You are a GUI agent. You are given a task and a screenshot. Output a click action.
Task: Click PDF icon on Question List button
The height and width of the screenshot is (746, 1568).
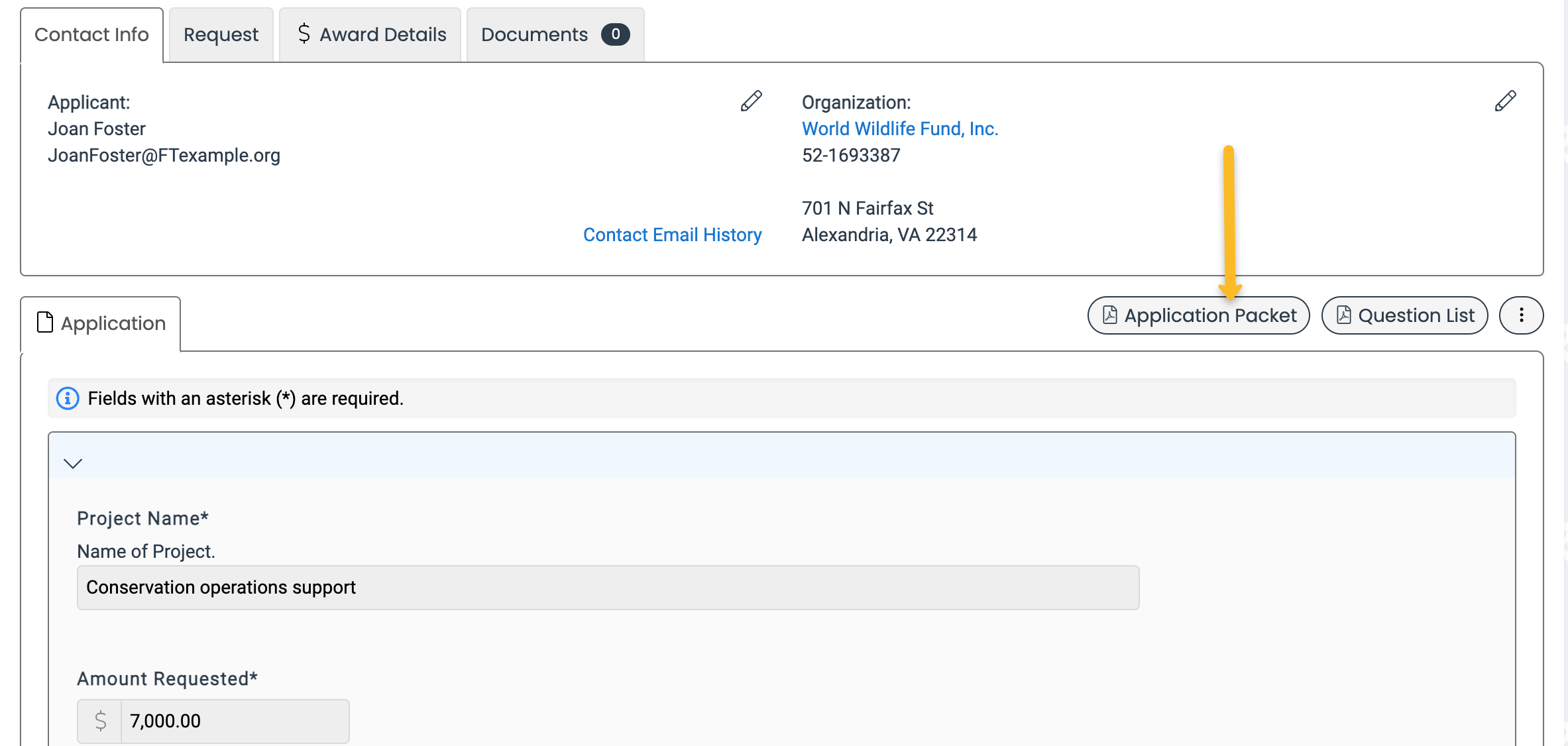point(1344,315)
